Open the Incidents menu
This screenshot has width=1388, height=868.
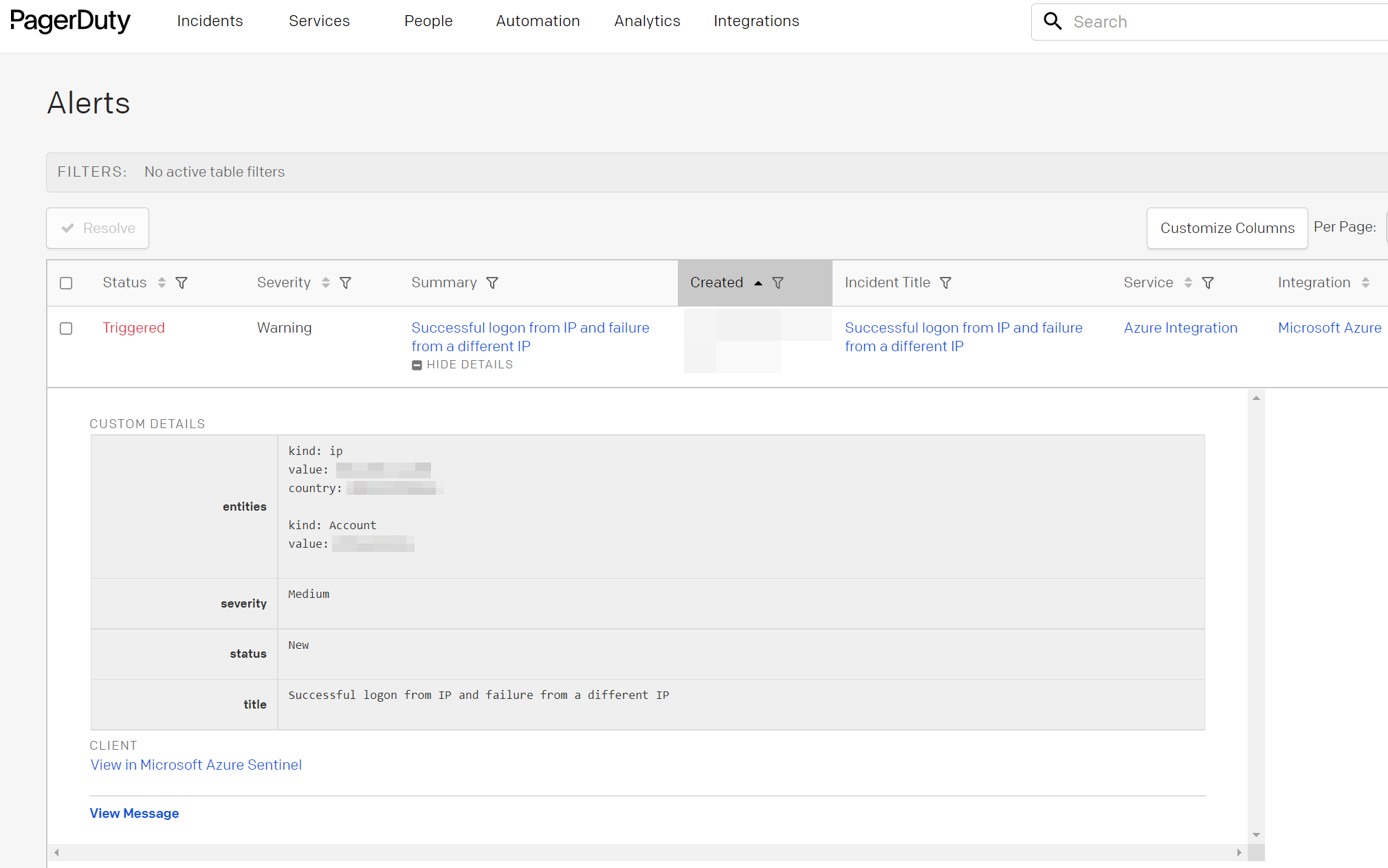(x=210, y=21)
